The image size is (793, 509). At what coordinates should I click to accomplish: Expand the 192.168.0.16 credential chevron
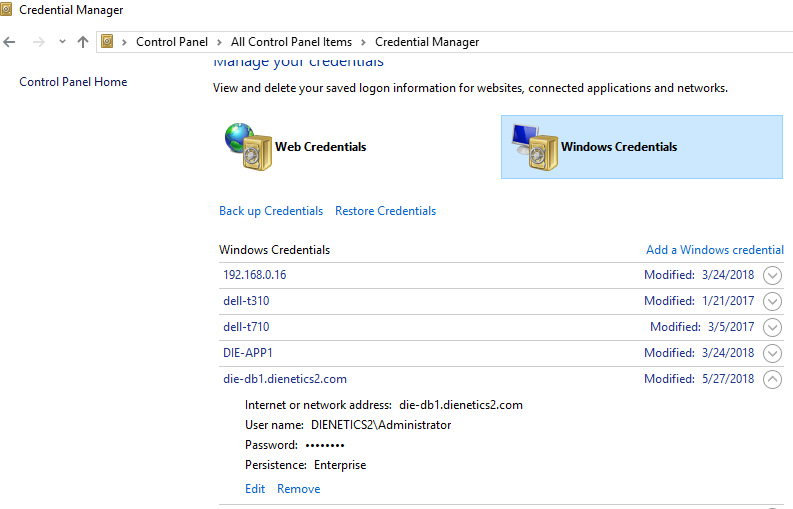(x=772, y=276)
